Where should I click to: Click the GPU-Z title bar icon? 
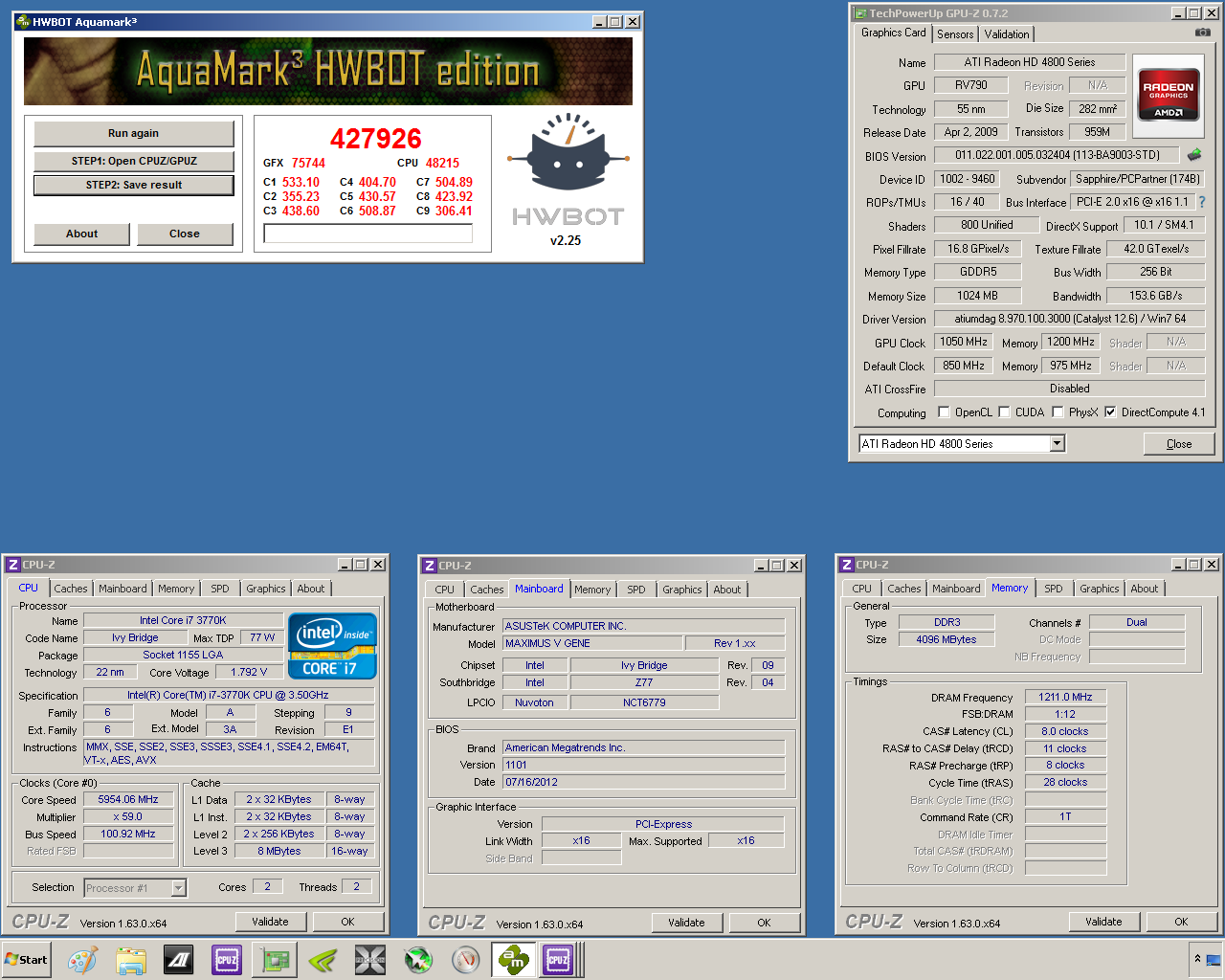pyautogui.click(x=860, y=13)
